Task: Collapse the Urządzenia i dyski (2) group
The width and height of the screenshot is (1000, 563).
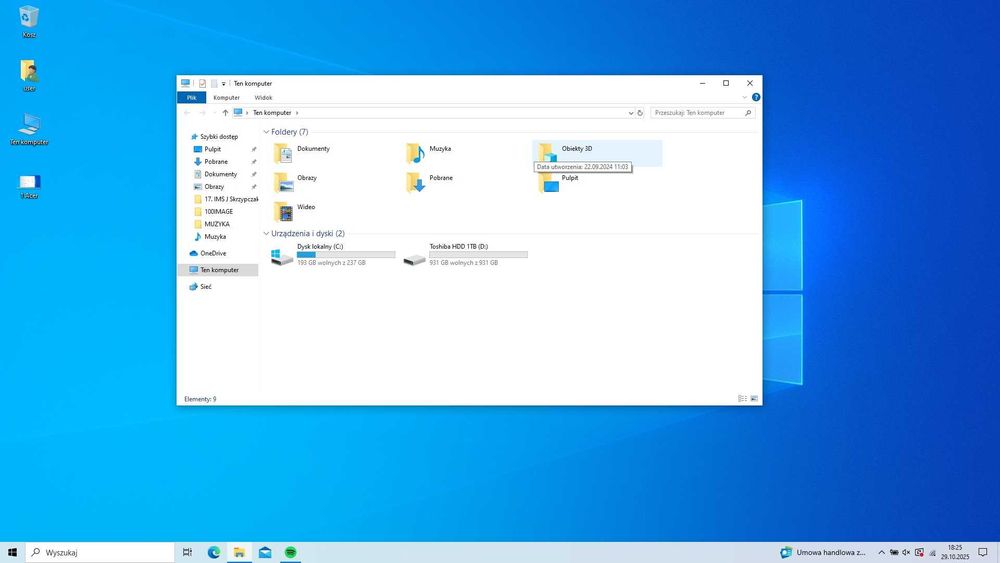Action: click(266, 233)
